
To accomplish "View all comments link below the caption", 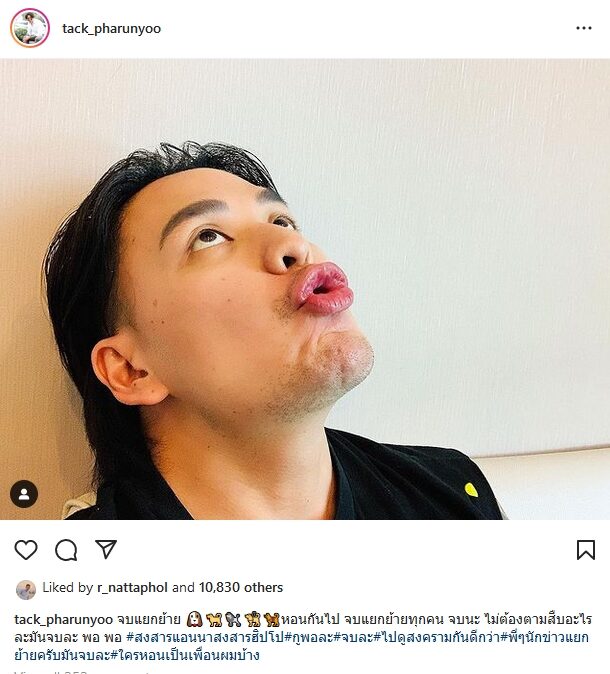I will [82, 671].
